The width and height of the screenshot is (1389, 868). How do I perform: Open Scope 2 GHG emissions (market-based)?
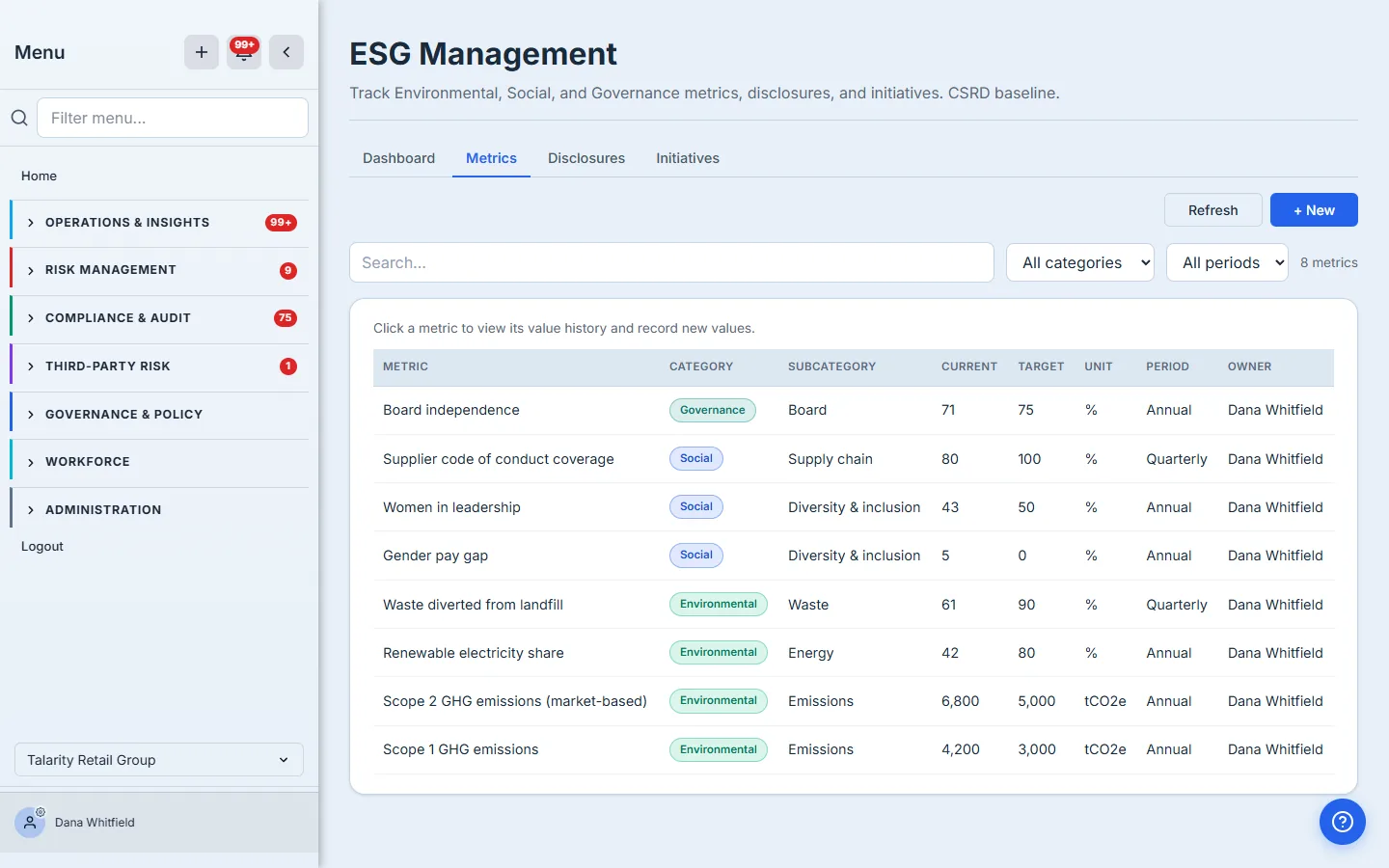[x=854, y=701]
